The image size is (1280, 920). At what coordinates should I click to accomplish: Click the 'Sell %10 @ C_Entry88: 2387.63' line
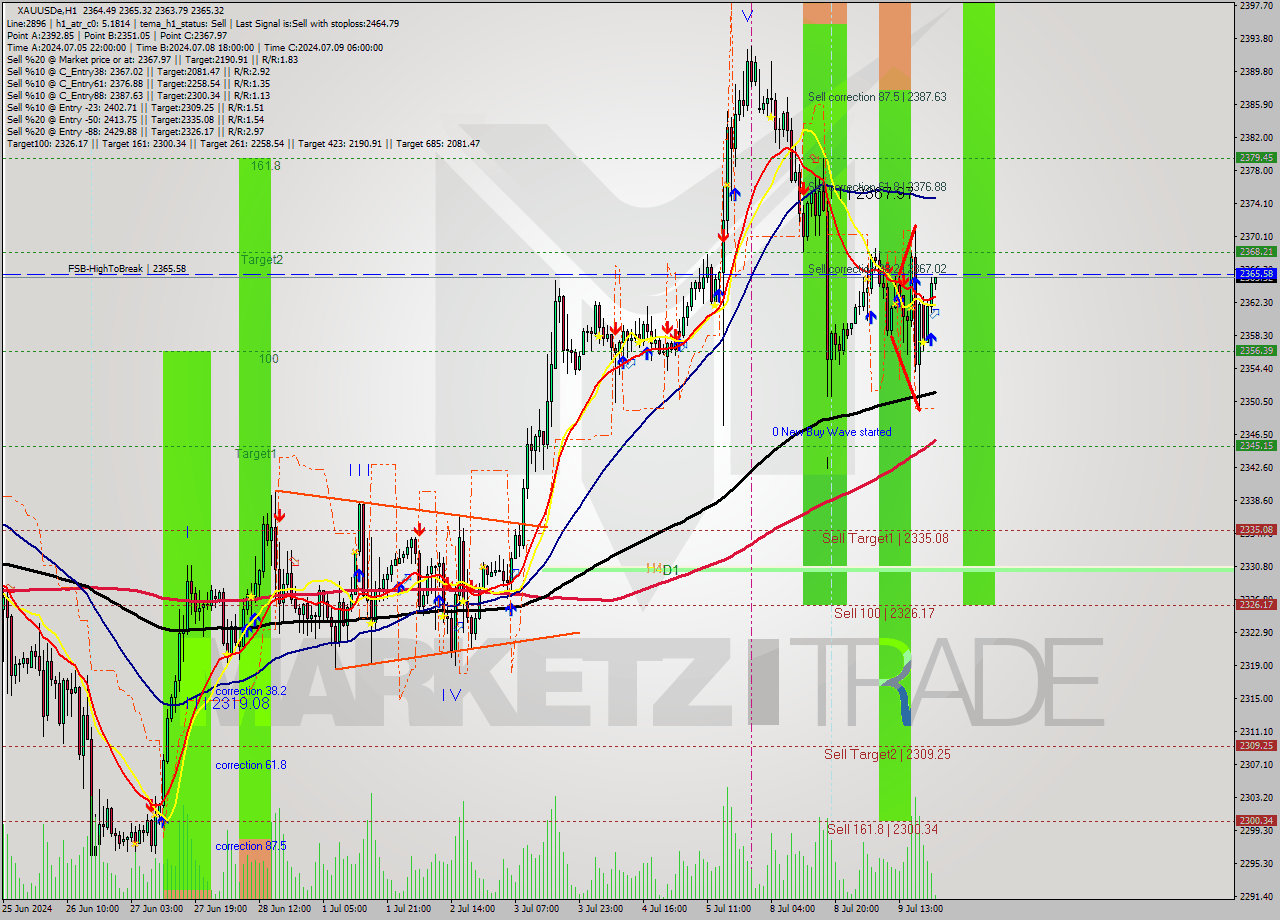(138, 96)
